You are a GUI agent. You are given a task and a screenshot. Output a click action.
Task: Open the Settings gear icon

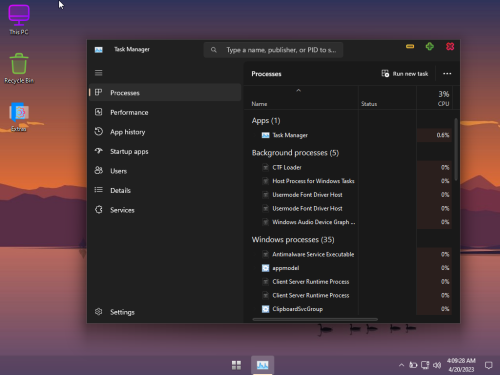pos(98,312)
